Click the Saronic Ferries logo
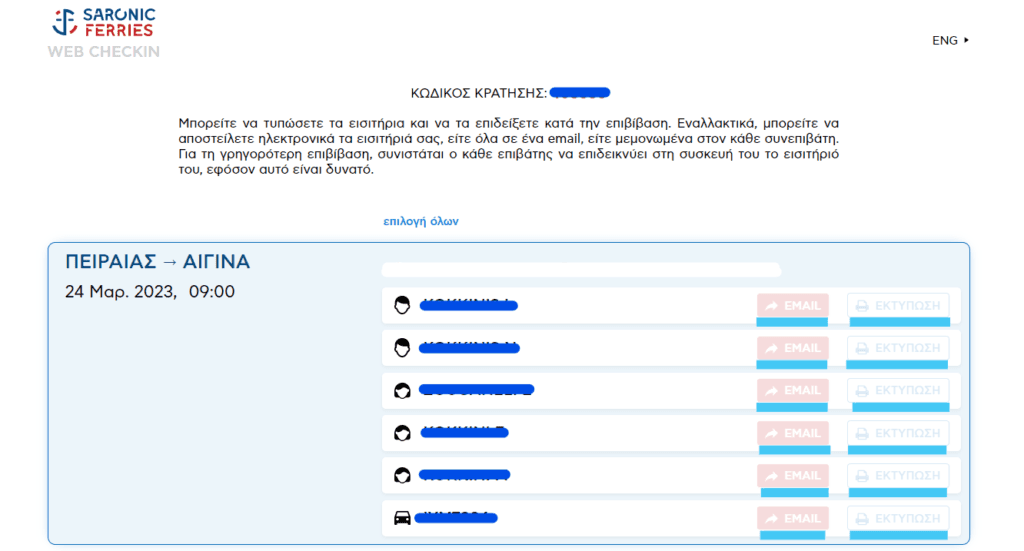The image size is (1024, 551). (x=104, y=23)
